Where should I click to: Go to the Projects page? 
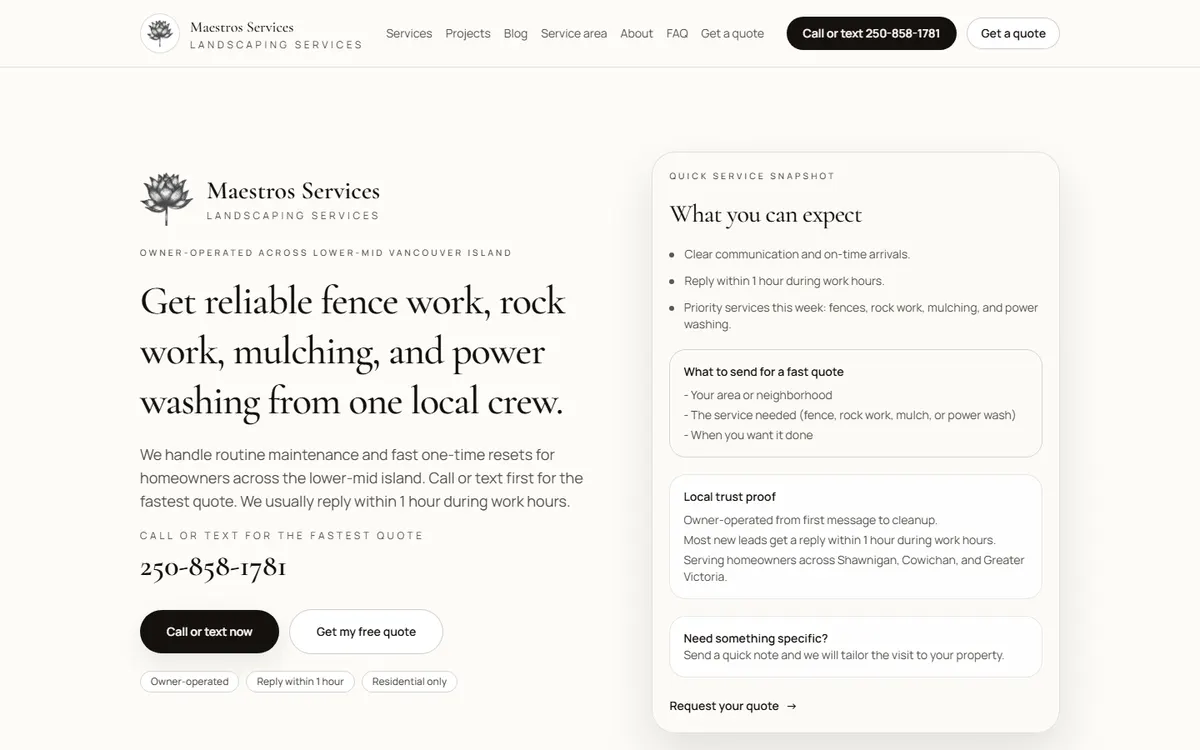click(468, 34)
